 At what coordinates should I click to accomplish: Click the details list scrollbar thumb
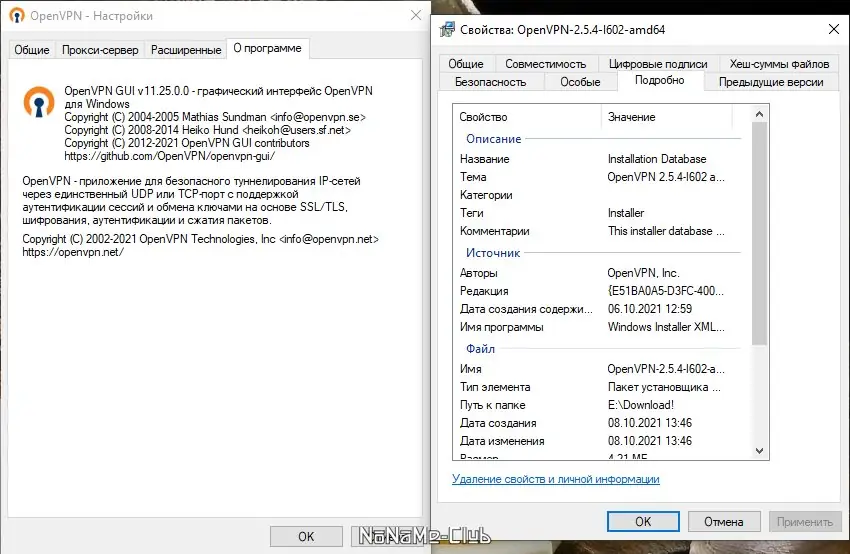759,233
